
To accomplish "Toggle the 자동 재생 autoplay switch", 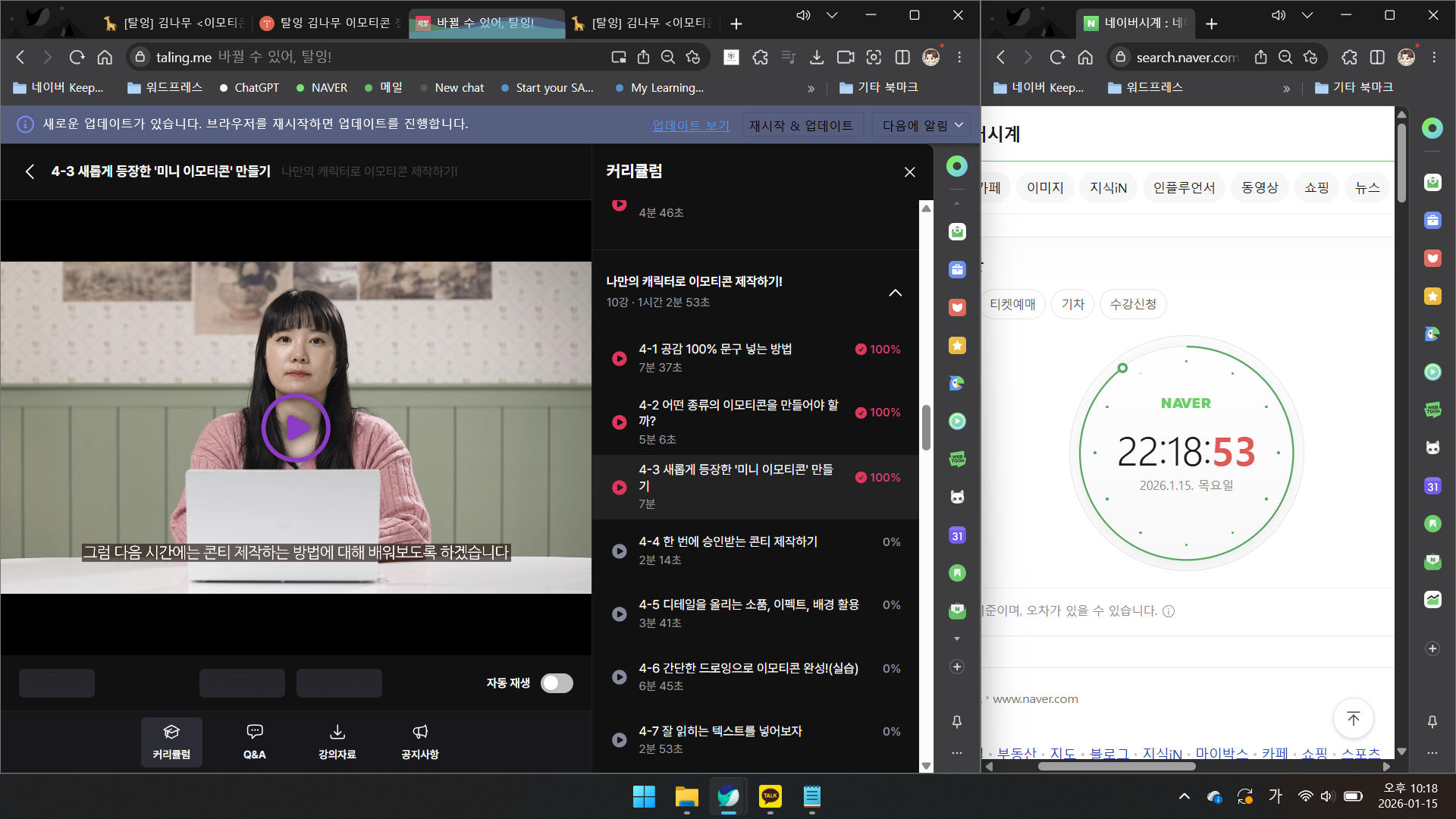I will click(x=557, y=683).
